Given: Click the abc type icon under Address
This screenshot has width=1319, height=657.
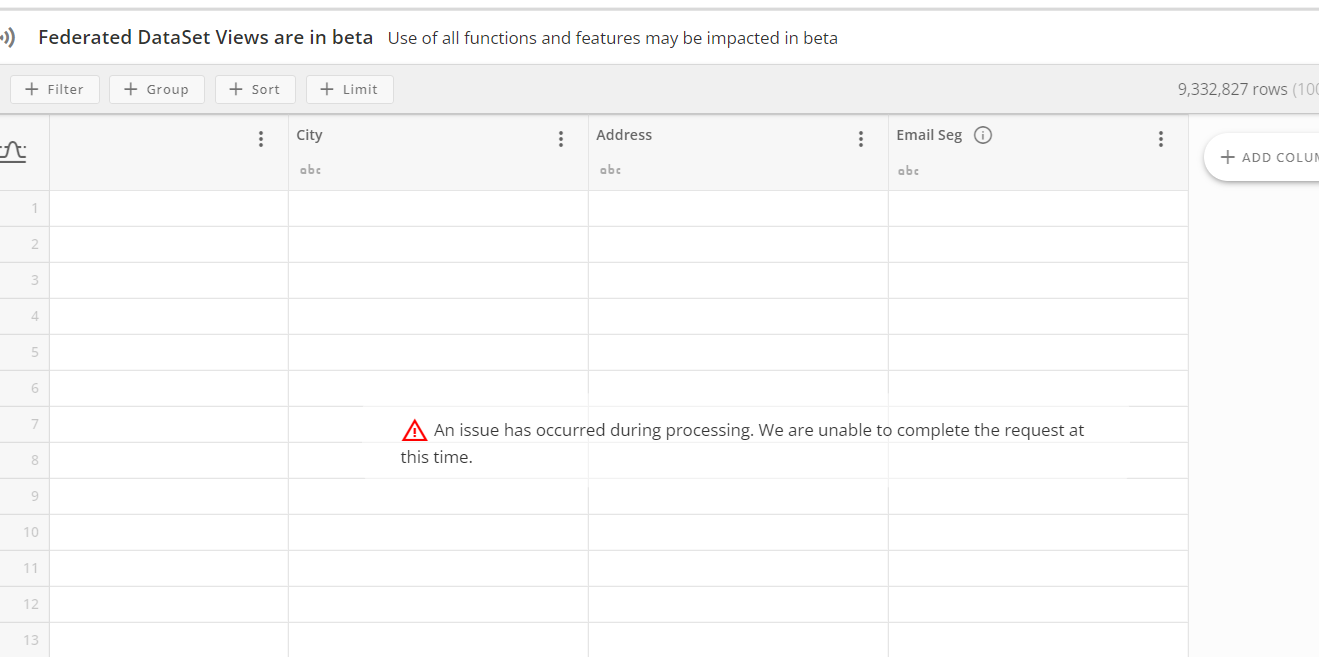Looking at the screenshot, I should (610, 169).
